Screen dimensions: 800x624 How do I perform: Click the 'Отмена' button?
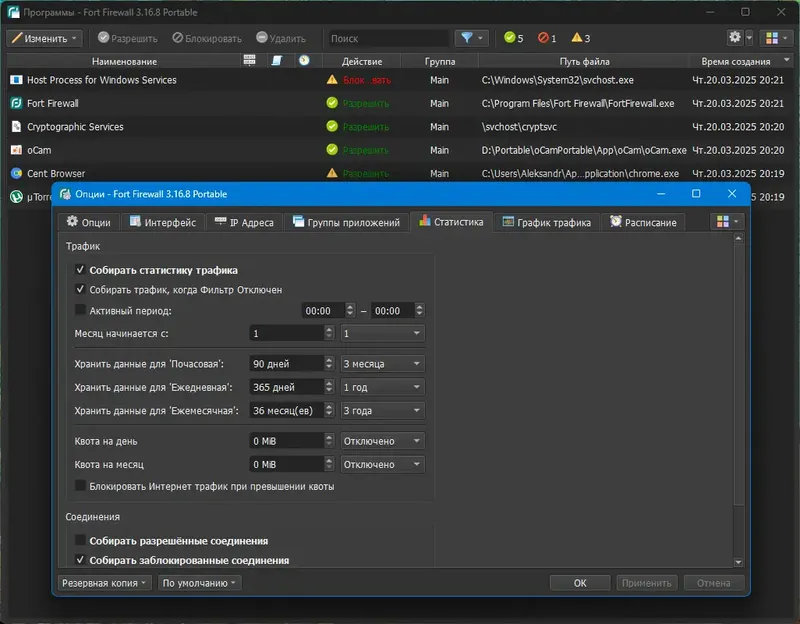713,582
